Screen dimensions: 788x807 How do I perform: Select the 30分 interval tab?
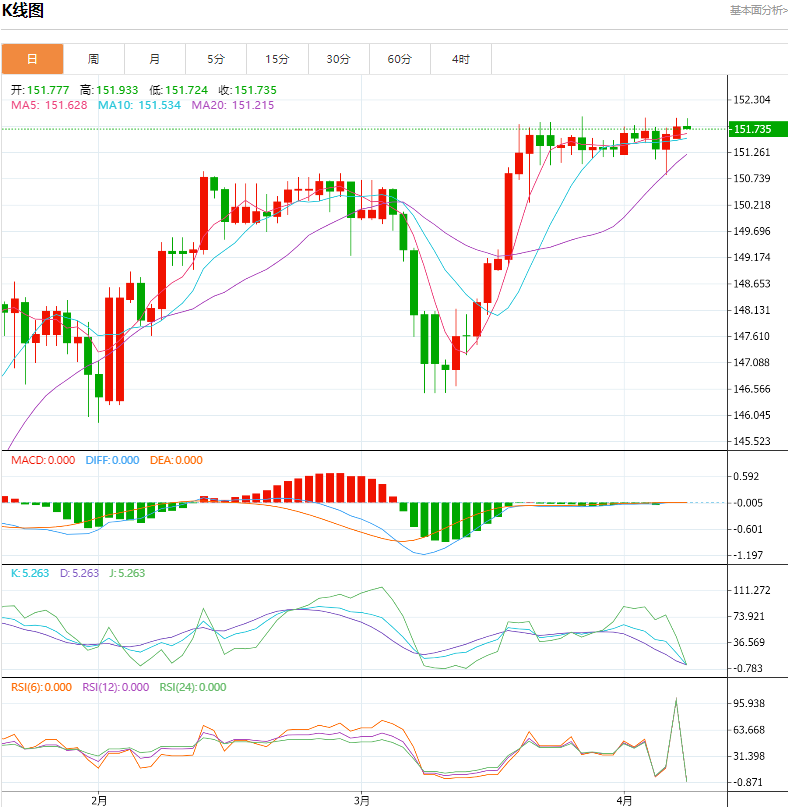click(339, 59)
